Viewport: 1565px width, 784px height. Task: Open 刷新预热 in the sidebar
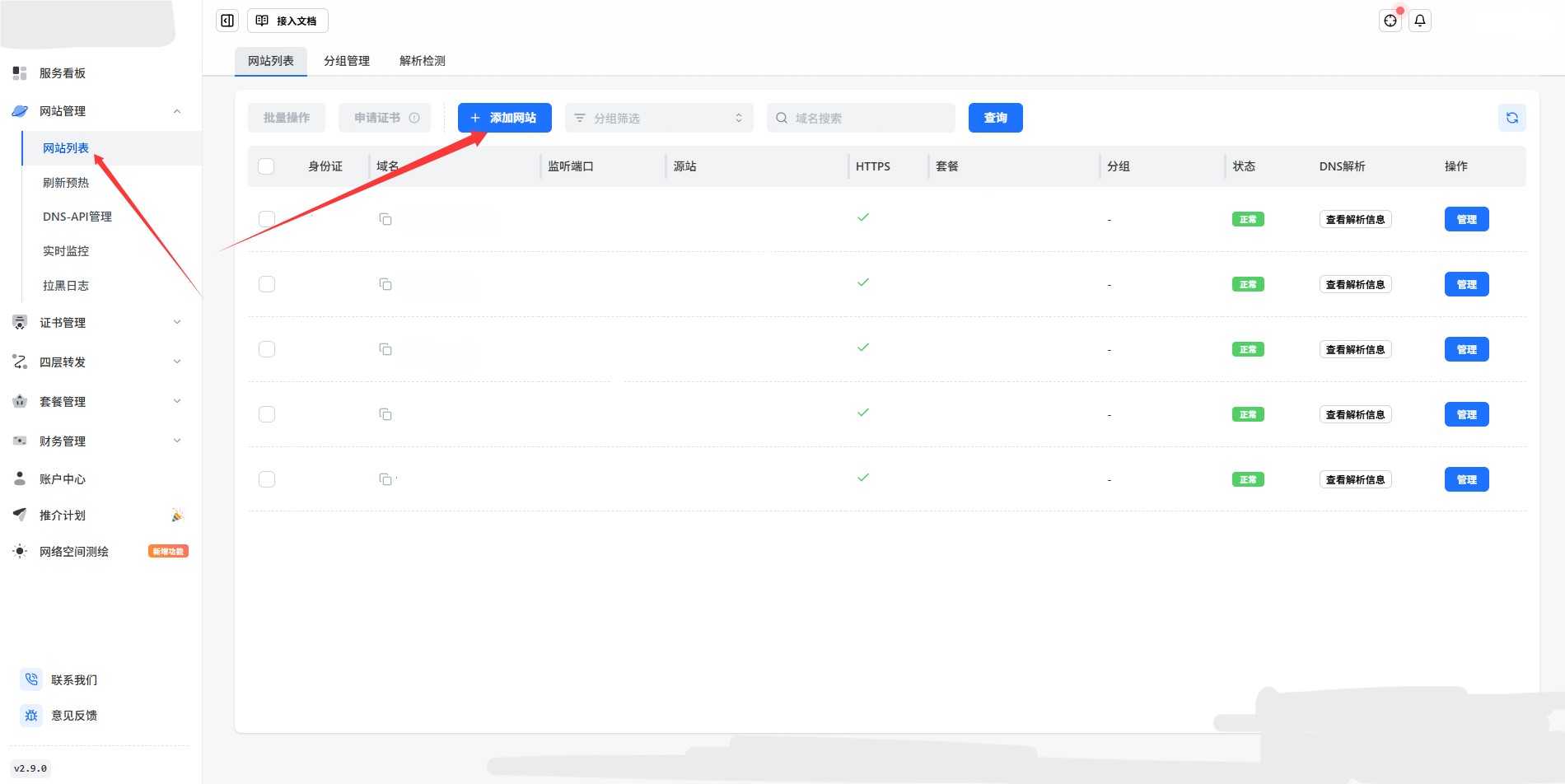[66, 183]
